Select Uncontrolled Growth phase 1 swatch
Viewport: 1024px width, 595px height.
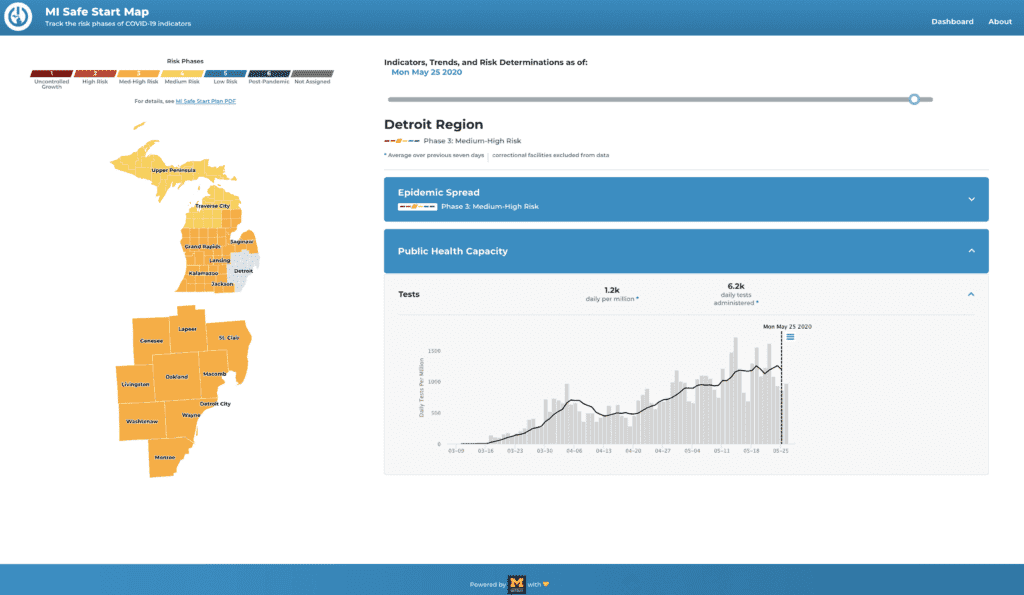(x=52, y=74)
